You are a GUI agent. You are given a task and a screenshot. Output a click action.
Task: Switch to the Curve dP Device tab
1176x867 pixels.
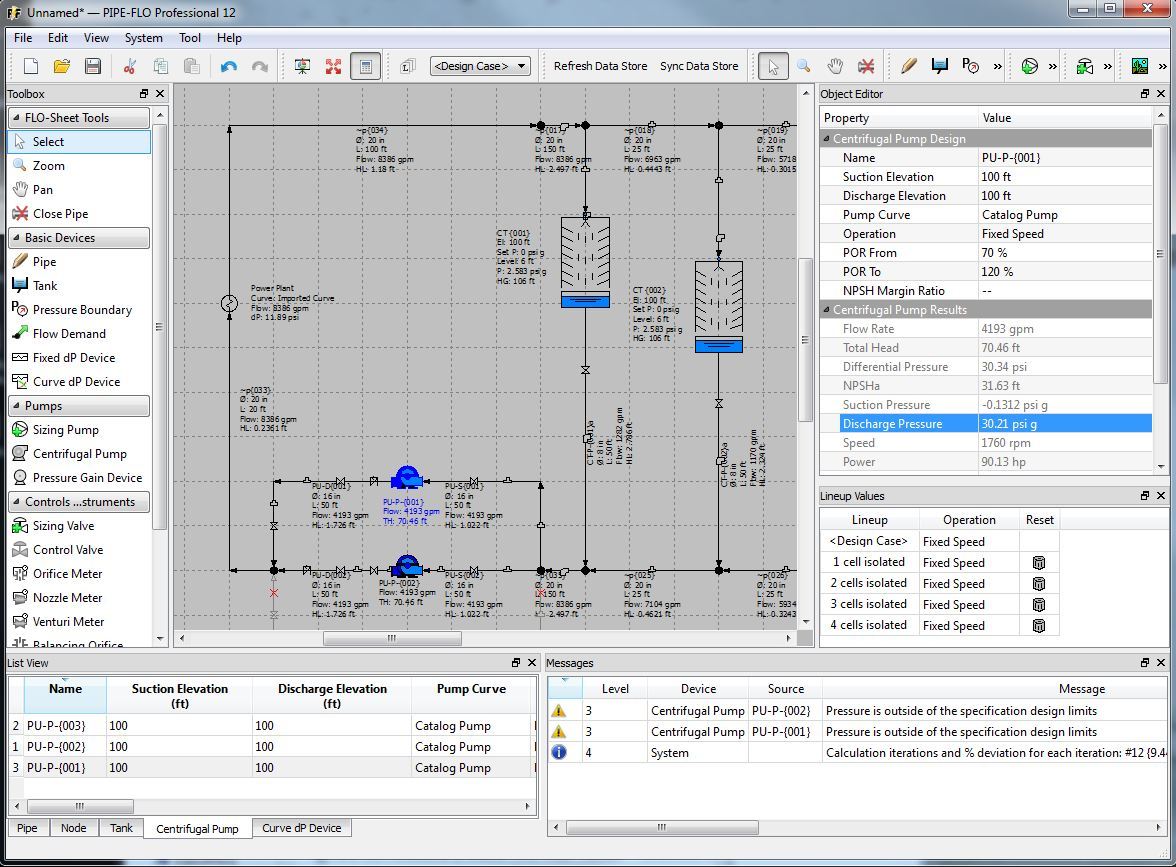pos(301,828)
